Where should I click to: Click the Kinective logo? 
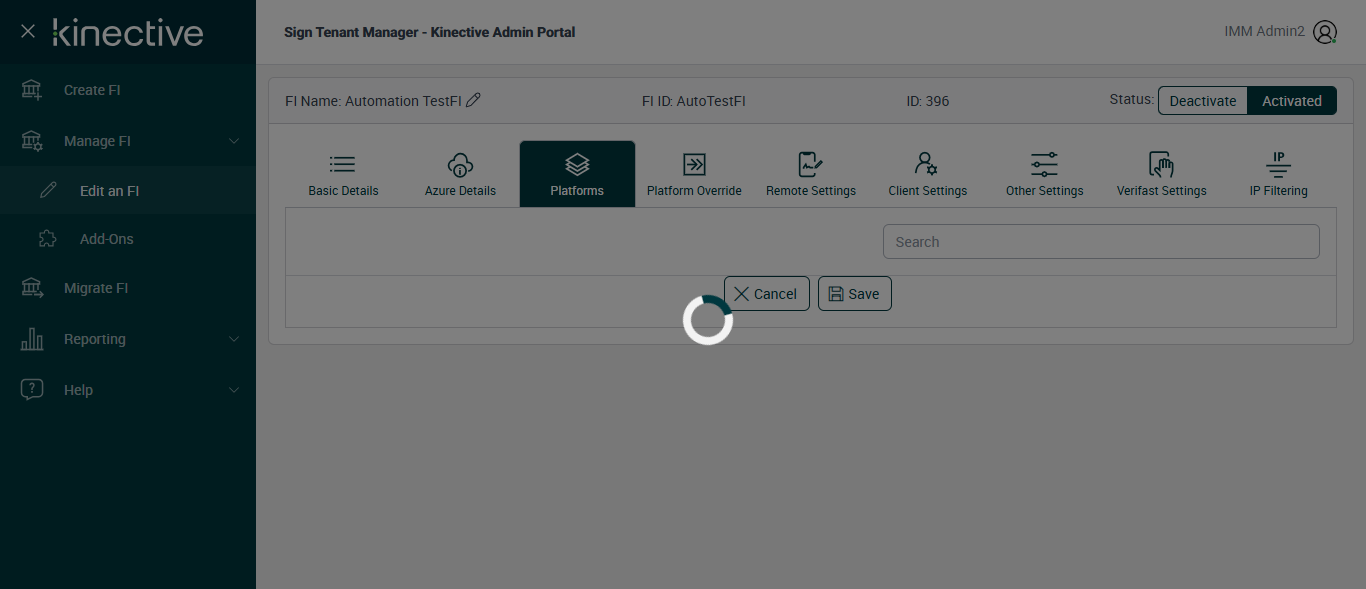(x=128, y=32)
